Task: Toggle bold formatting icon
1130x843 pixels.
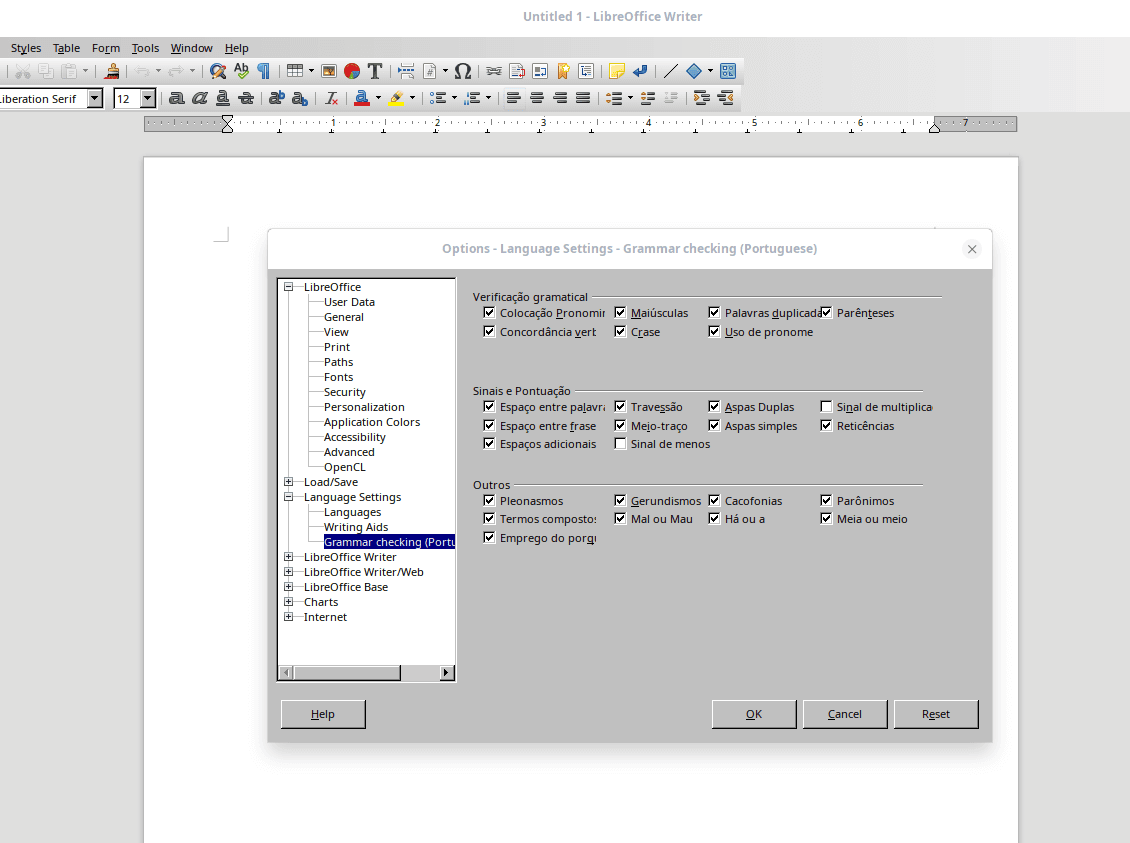Action: point(177,98)
